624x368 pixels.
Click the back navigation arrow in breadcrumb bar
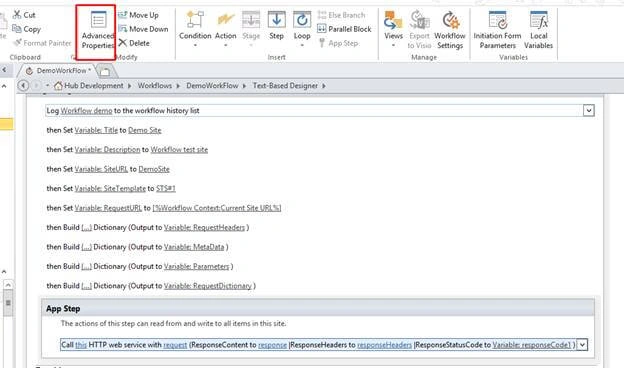click(x=23, y=86)
